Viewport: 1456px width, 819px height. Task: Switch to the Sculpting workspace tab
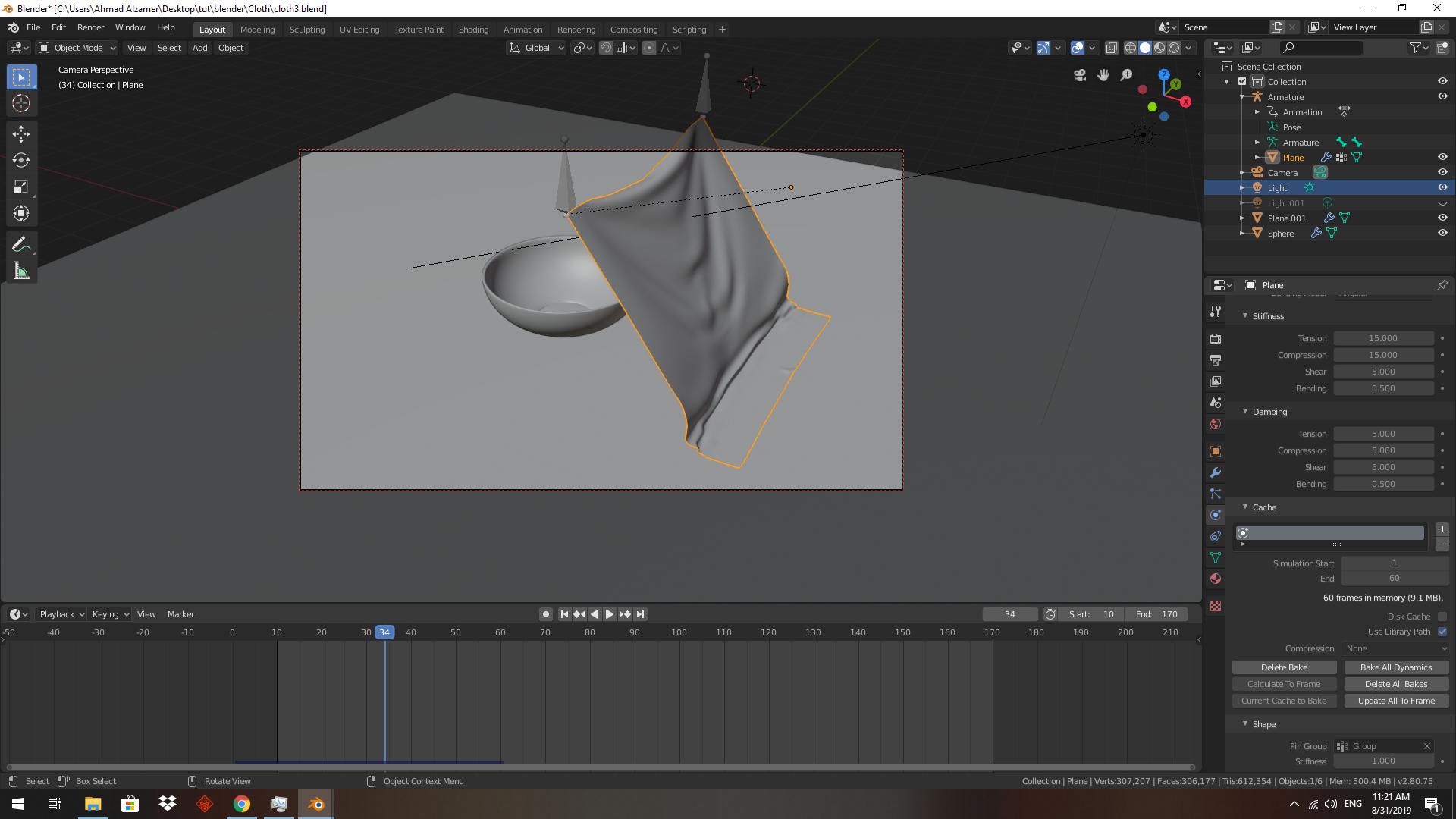pos(307,30)
